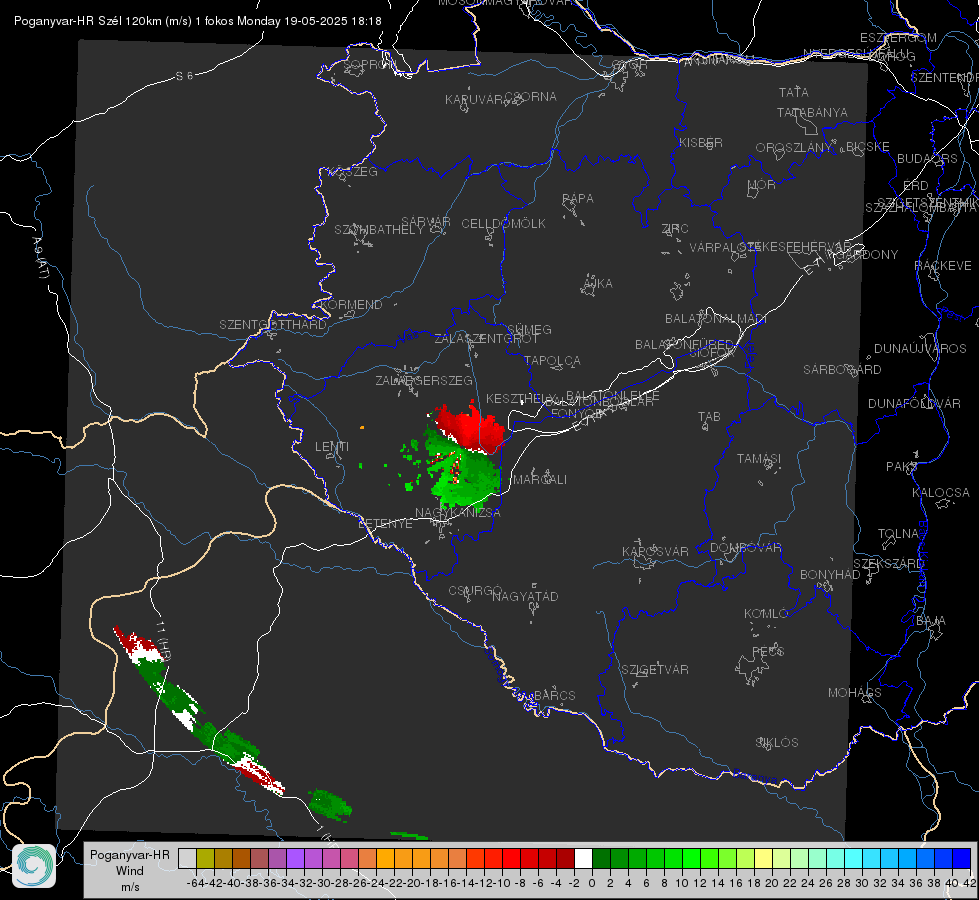This screenshot has width=979, height=900.
Task: Choose the dark blue swatch at 42 m/s
Action: click(x=962, y=858)
